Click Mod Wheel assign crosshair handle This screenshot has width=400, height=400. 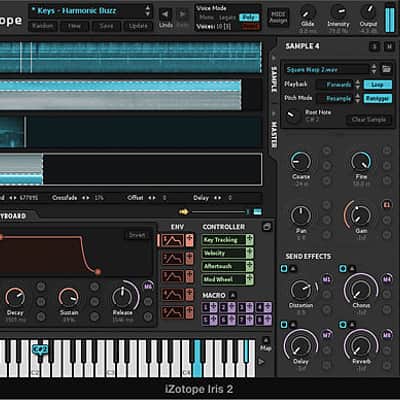tap(250, 279)
